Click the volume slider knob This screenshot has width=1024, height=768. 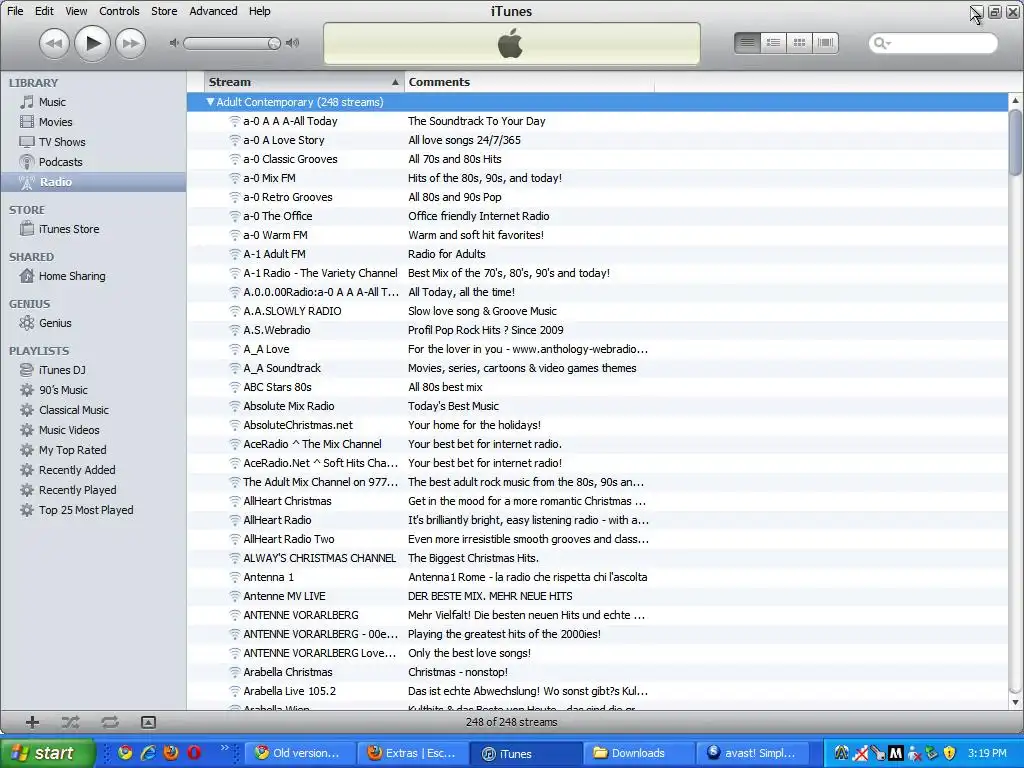[x=274, y=44]
